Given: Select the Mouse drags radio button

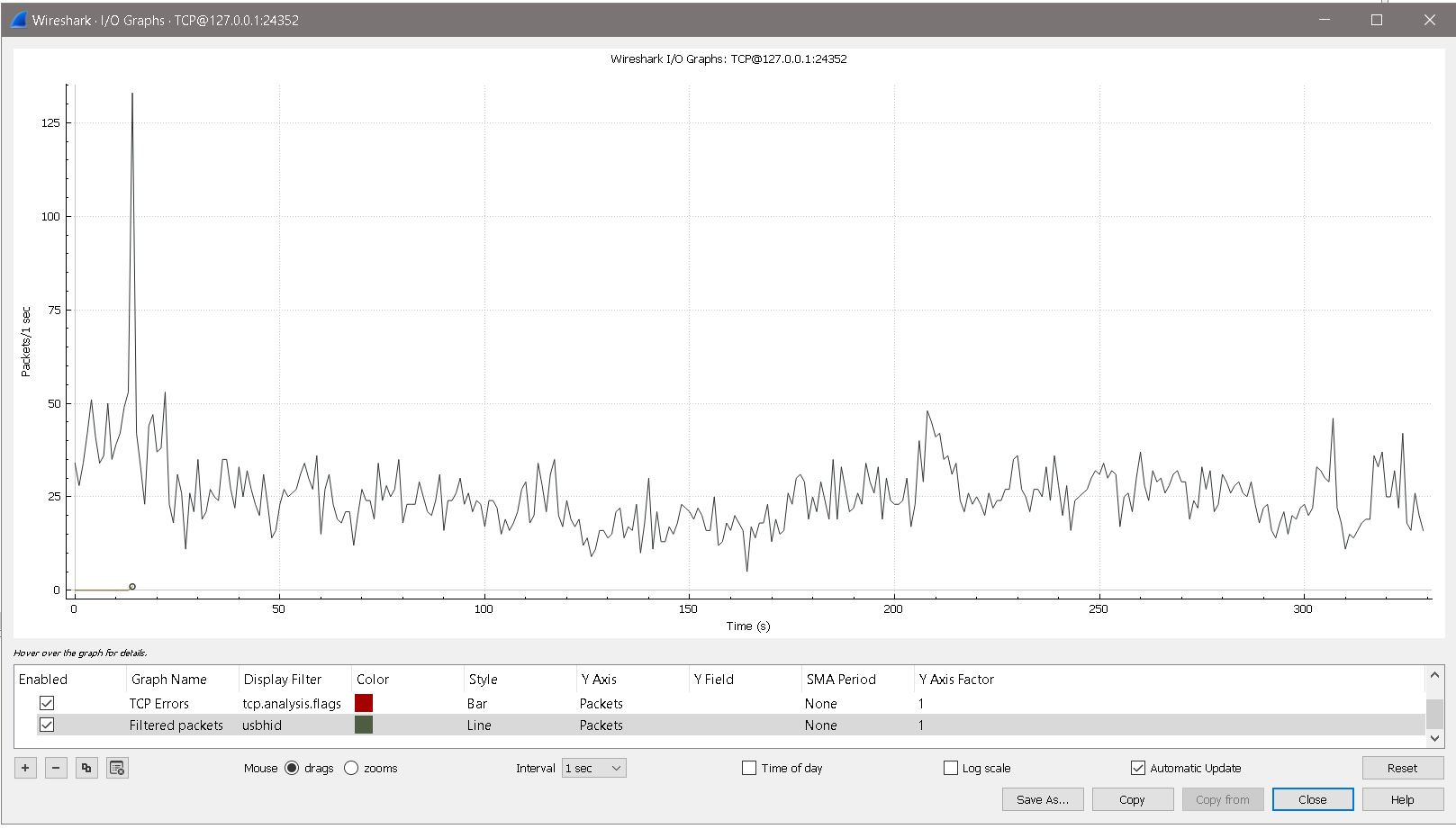Looking at the screenshot, I should coord(292,768).
